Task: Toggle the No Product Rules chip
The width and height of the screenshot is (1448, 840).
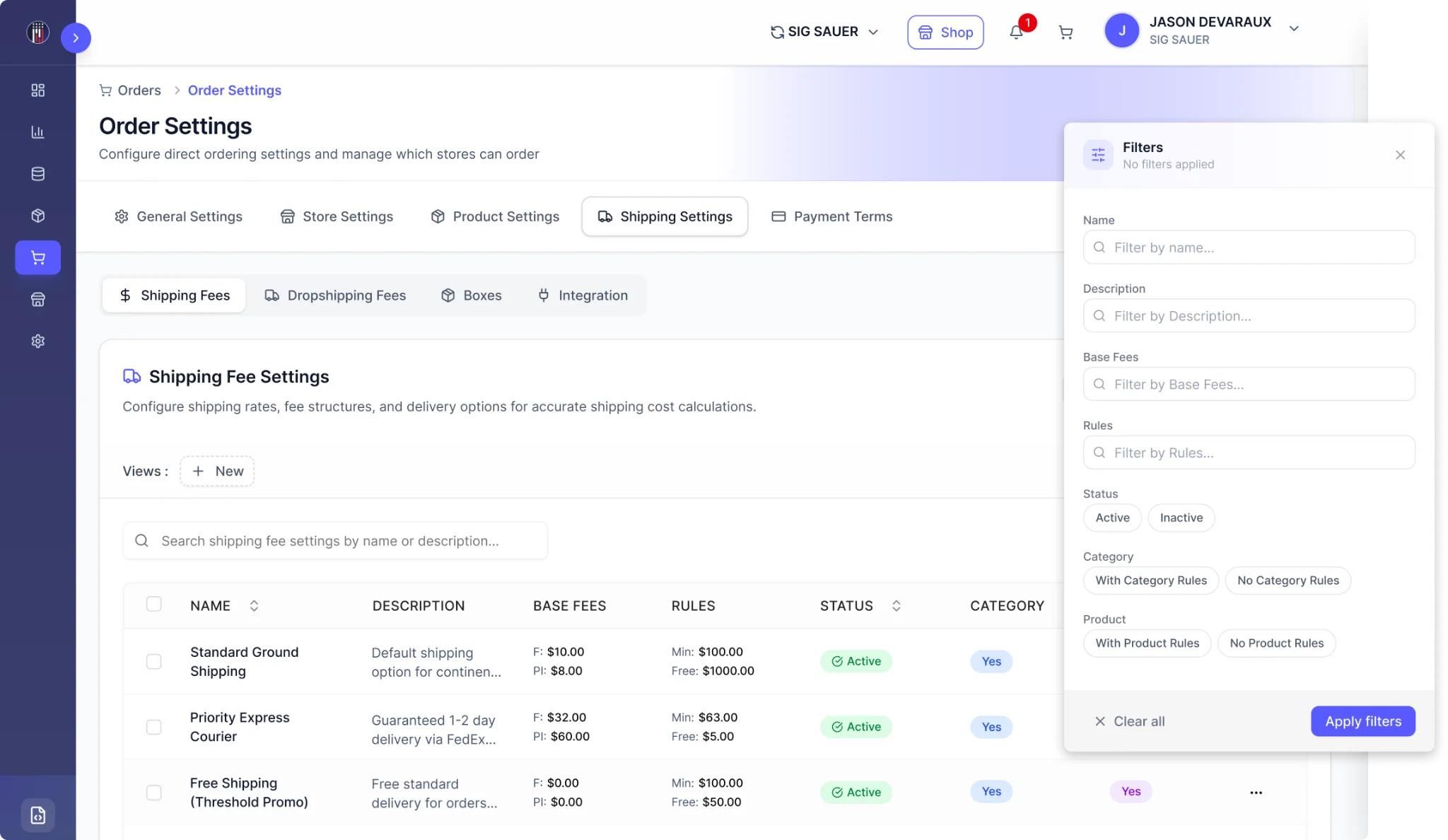Action: click(1276, 643)
